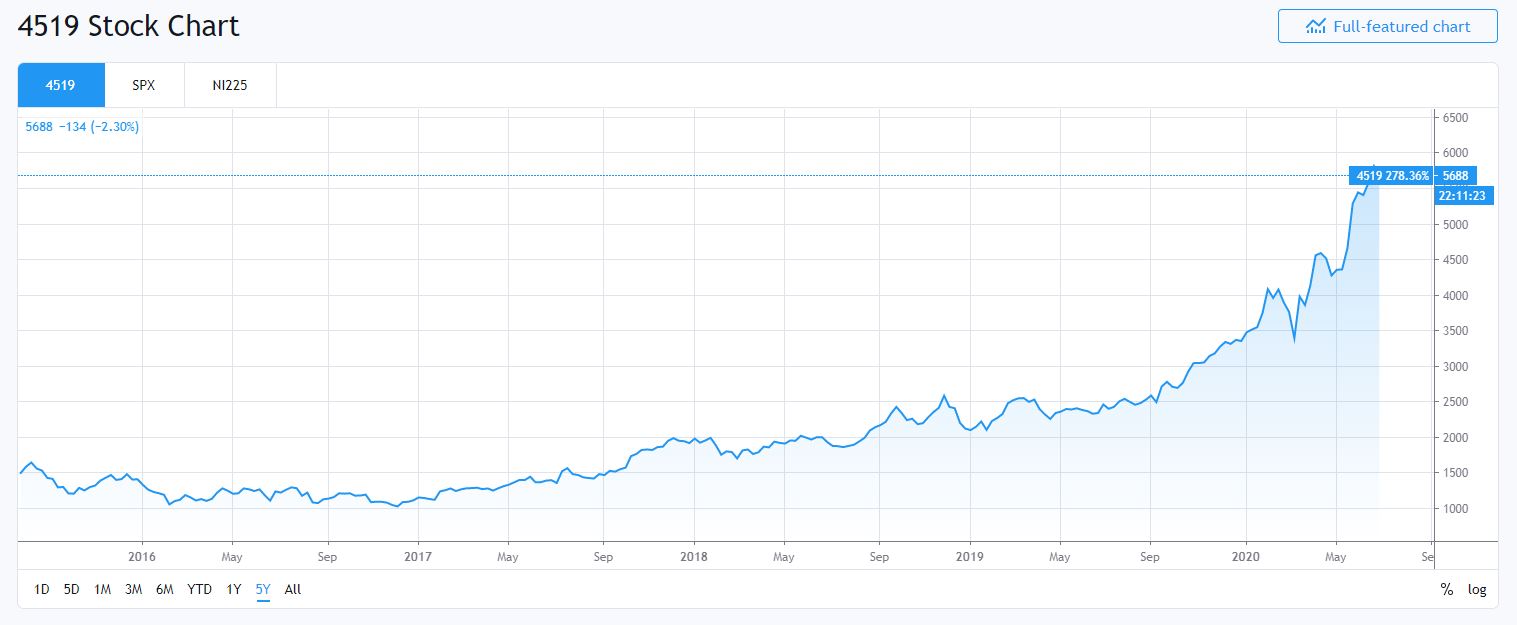Screen dimensions: 1517x625
Task: Click the 22:11:23 countdown label
Action: point(1463,195)
